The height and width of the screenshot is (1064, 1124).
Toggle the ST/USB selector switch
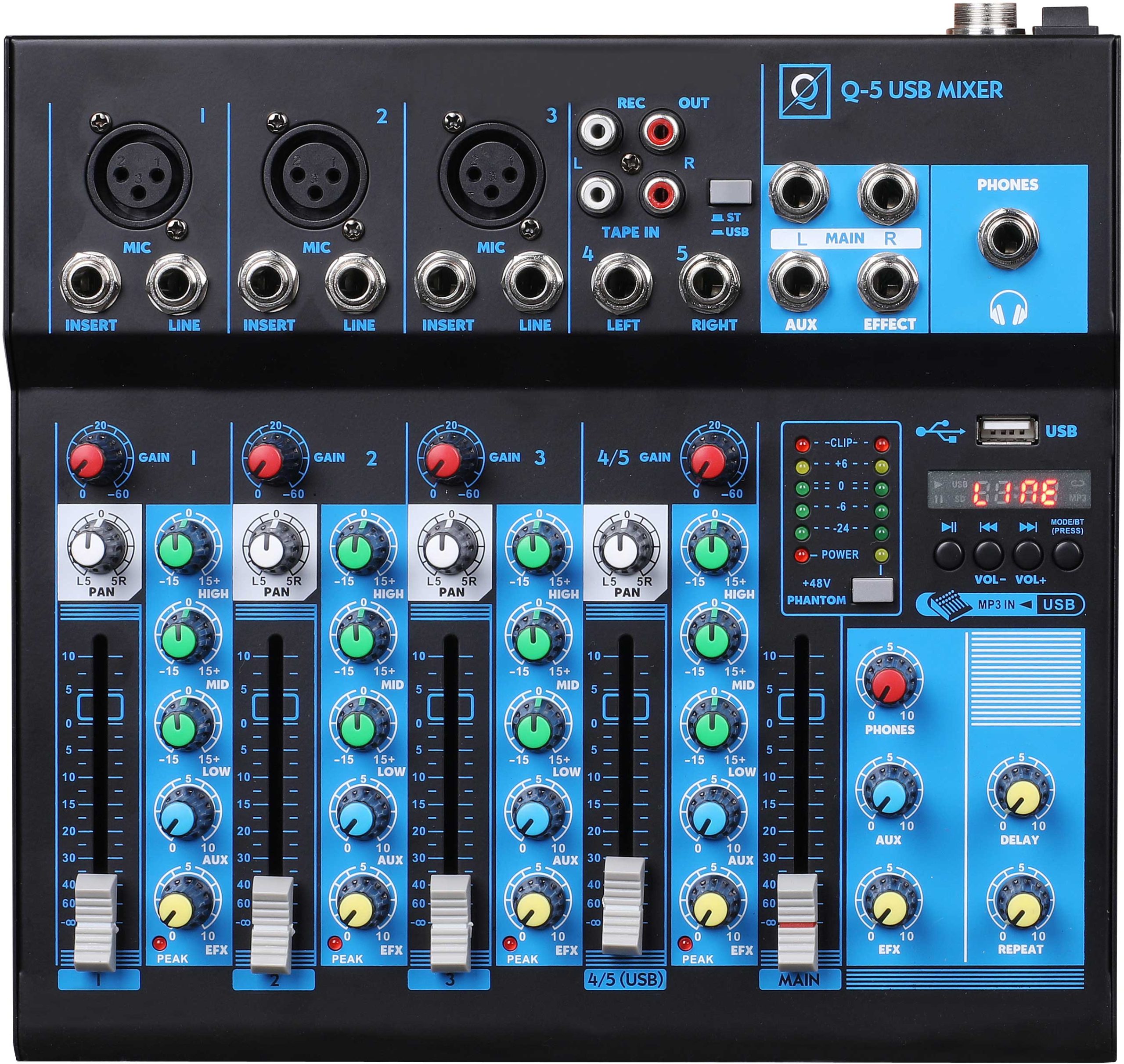tap(731, 192)
